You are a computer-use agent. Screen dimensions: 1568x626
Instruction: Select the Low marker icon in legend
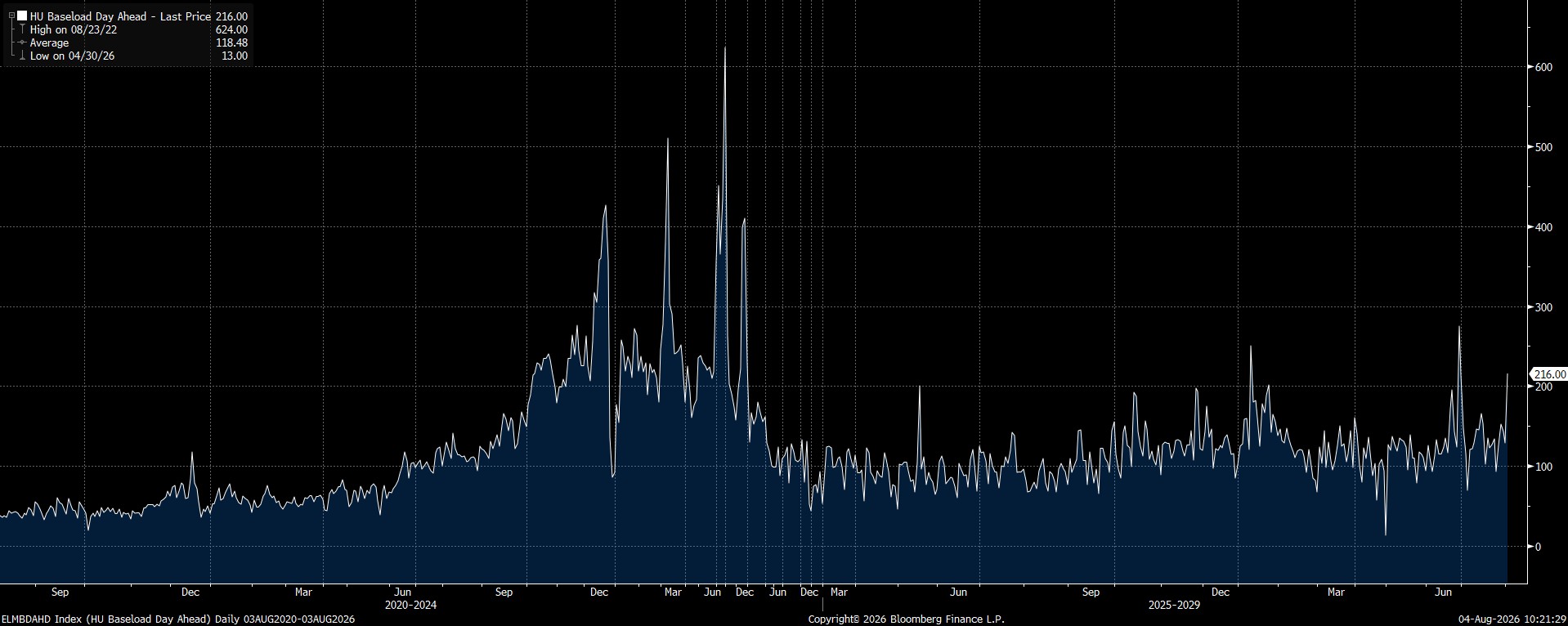tap(22, 56)
